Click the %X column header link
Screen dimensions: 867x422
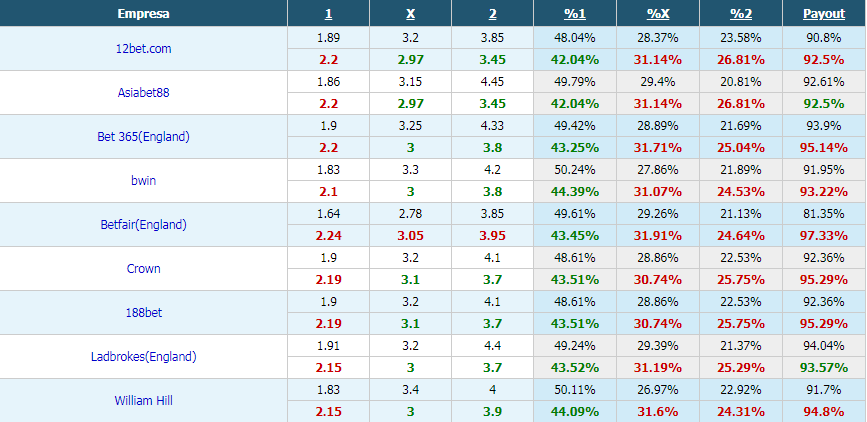657,14
